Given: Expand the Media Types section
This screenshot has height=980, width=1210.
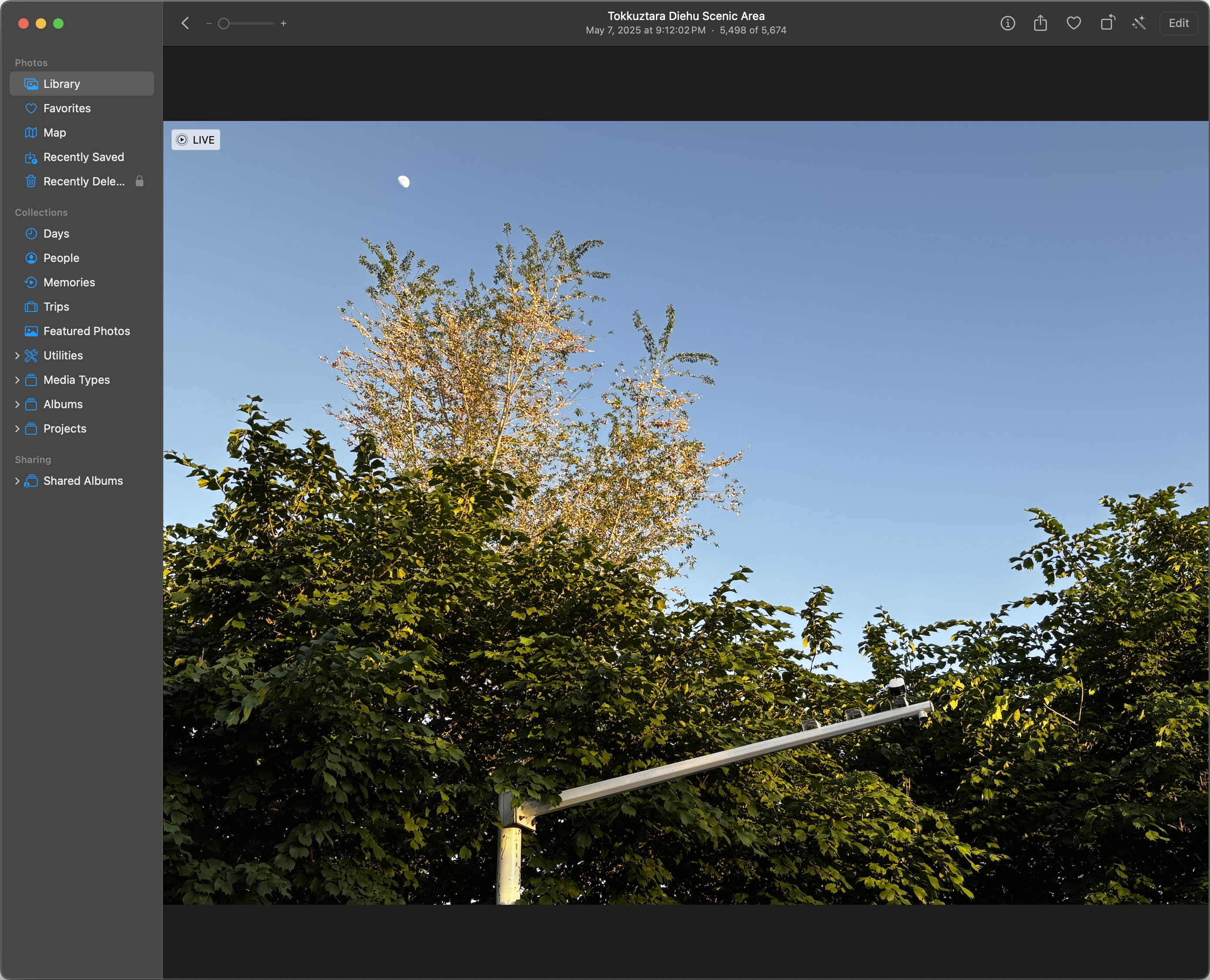Looking at the screenshot, I should point(17,380).
